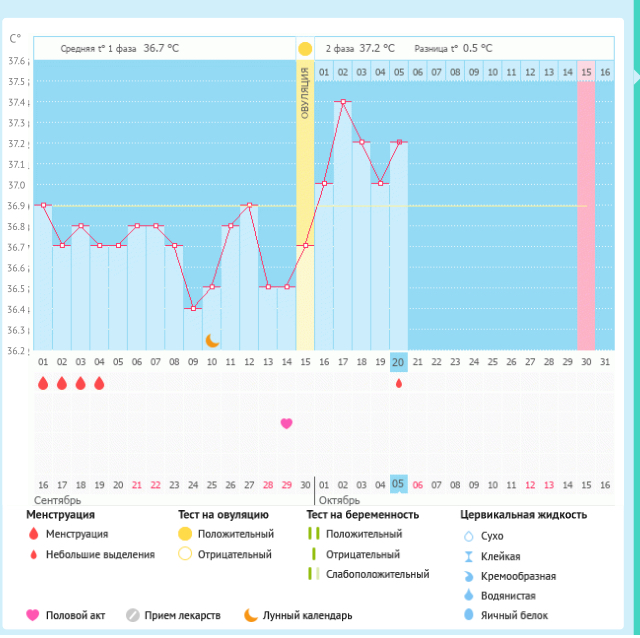
Task: Click the pink column for cycle day 15
Action: [586, 200]
